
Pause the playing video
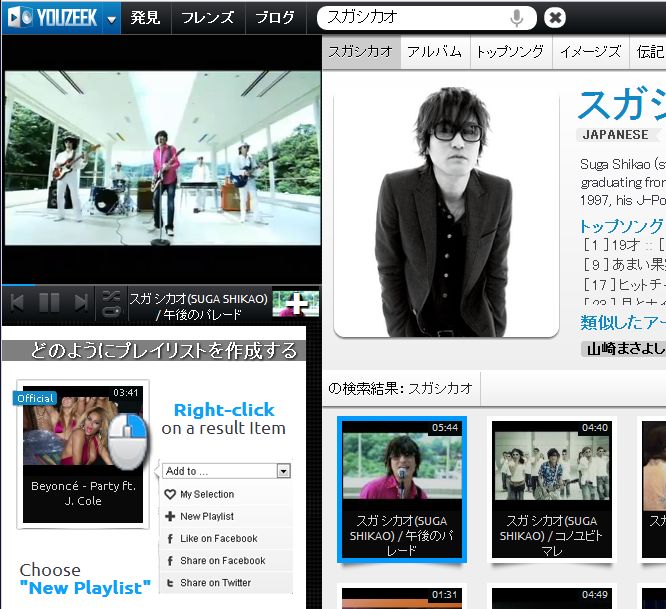coord(49,303)
